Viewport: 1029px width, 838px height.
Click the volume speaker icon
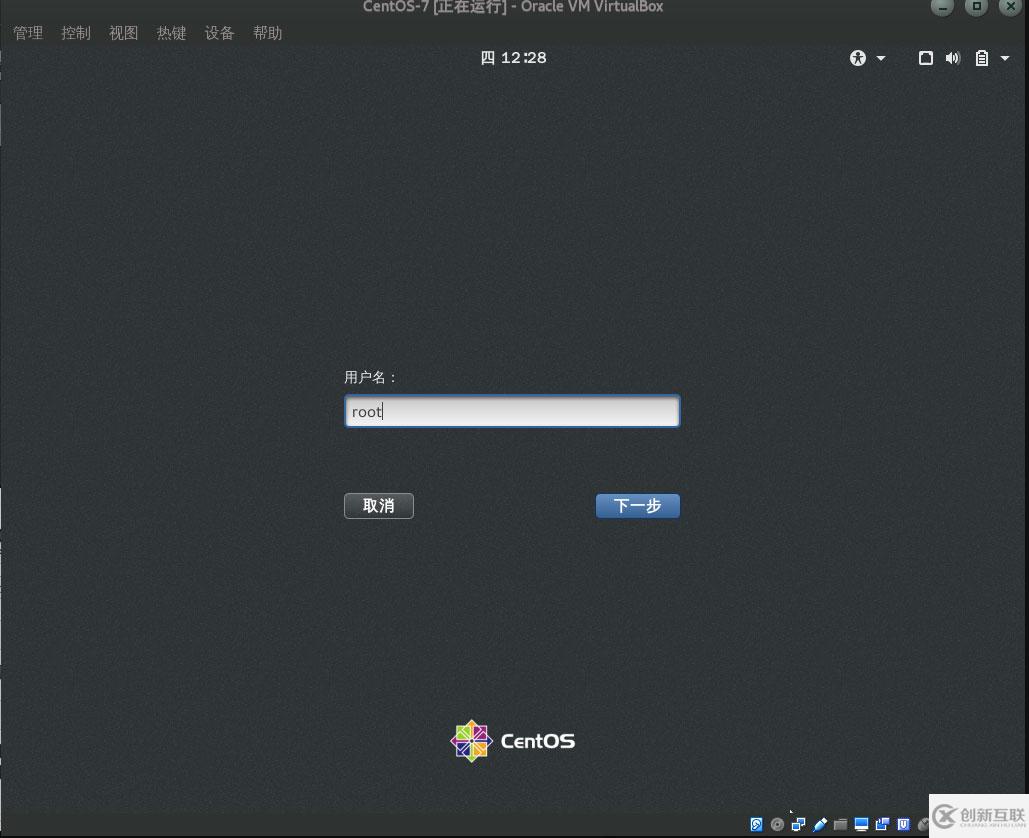[953, 58]
